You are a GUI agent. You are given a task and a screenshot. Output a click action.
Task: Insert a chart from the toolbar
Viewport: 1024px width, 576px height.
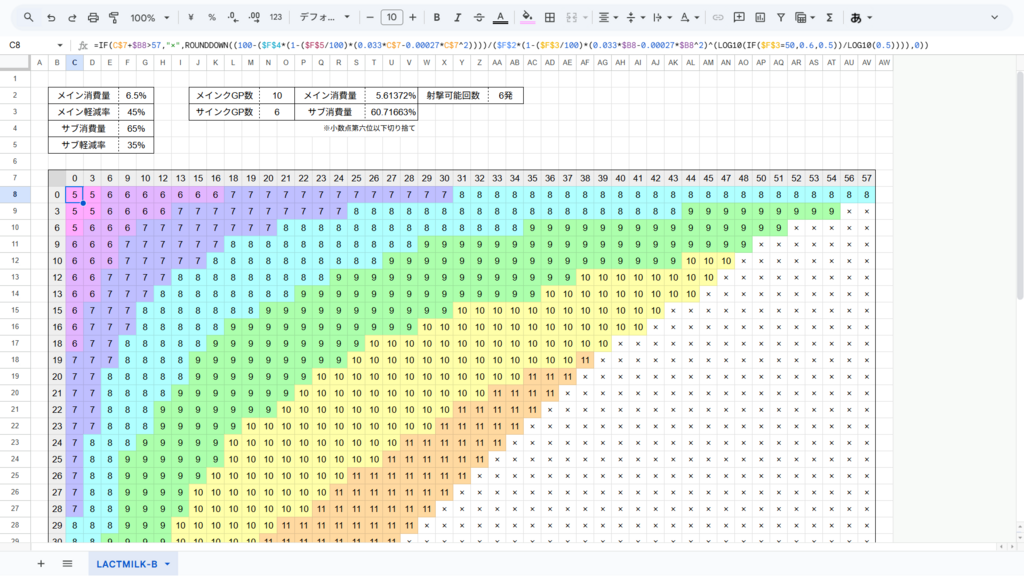coord(760,18)
